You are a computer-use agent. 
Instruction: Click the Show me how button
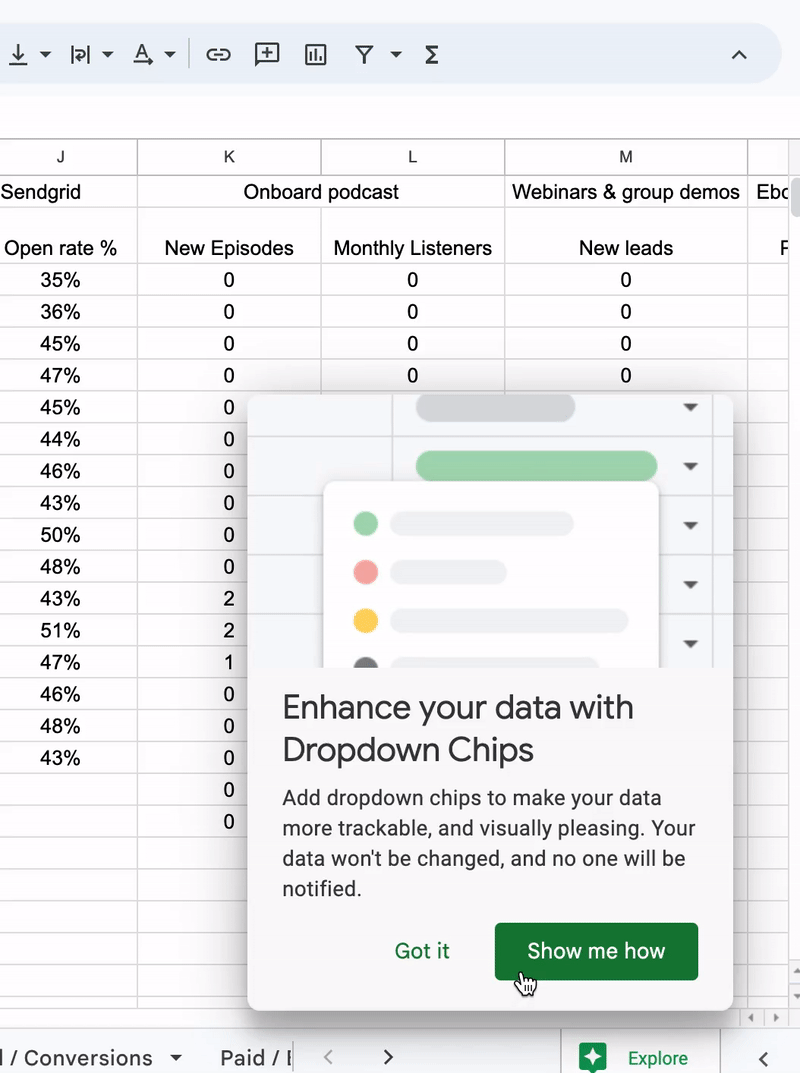(596, 951)
